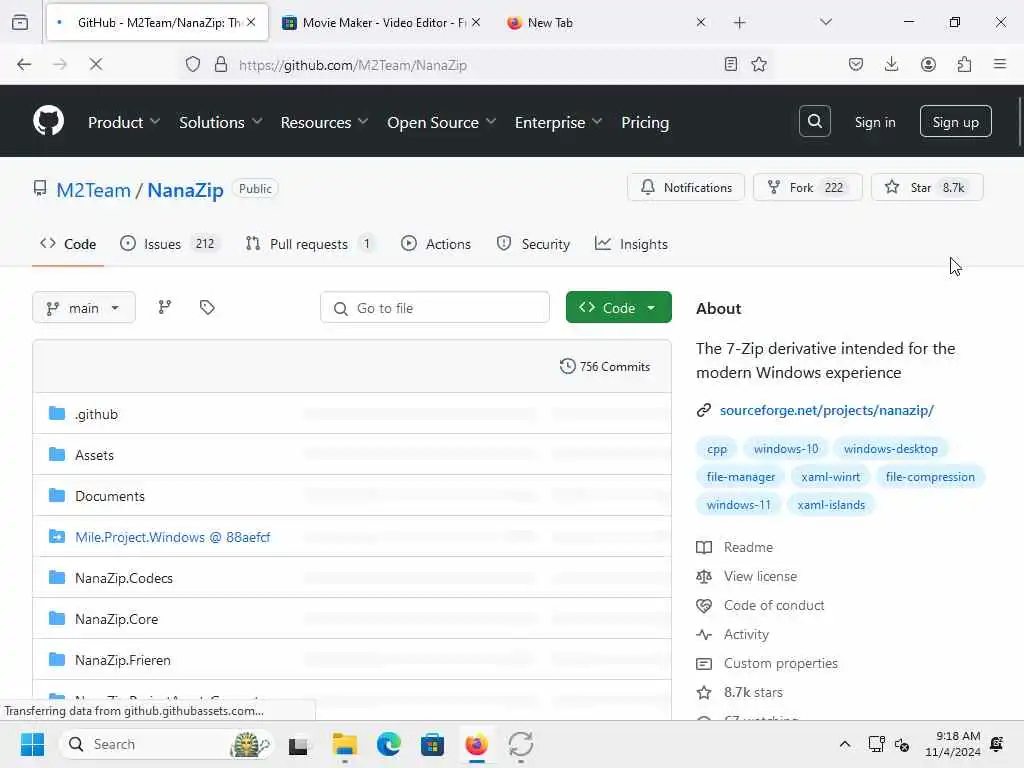The width and height of the screenshot is (1024, 768).
Task: Click the Firefox View icon at tab strip start
Action: click(x=20, y=22)
